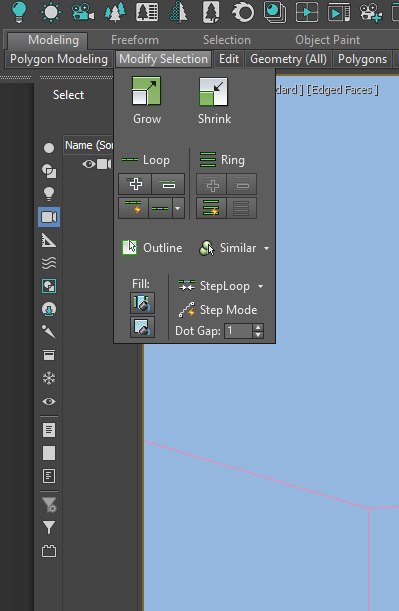Click the Outline button
The height and width of the screenshot is (611, 399).
[152, 248]
